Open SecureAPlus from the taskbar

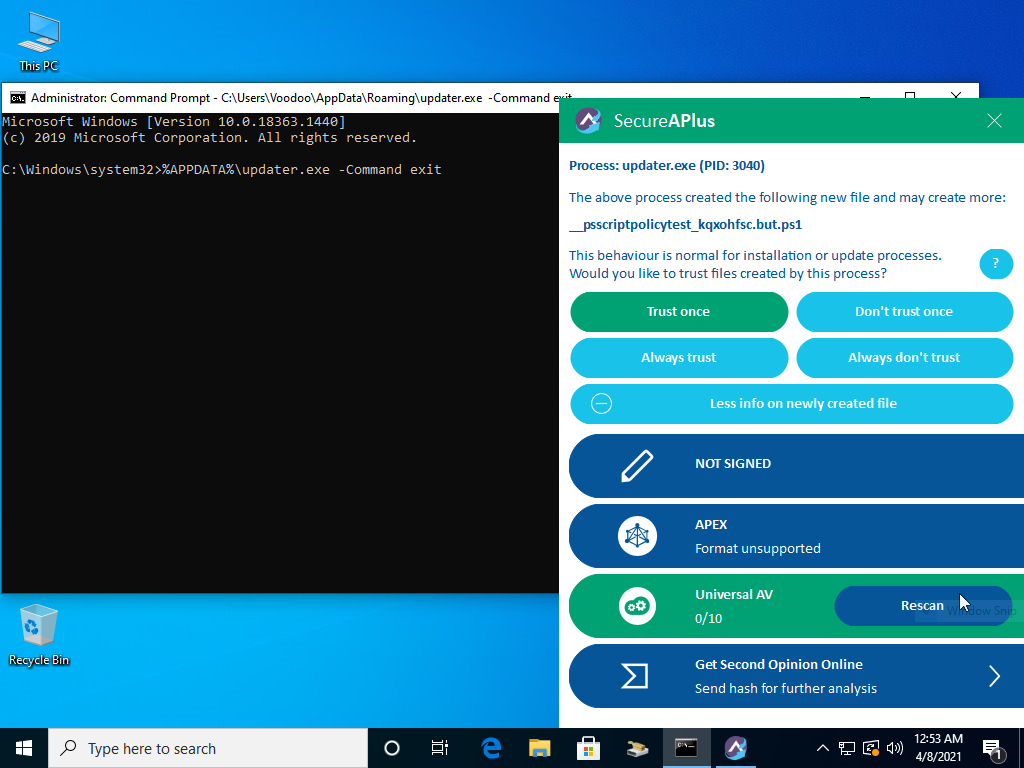736,748
